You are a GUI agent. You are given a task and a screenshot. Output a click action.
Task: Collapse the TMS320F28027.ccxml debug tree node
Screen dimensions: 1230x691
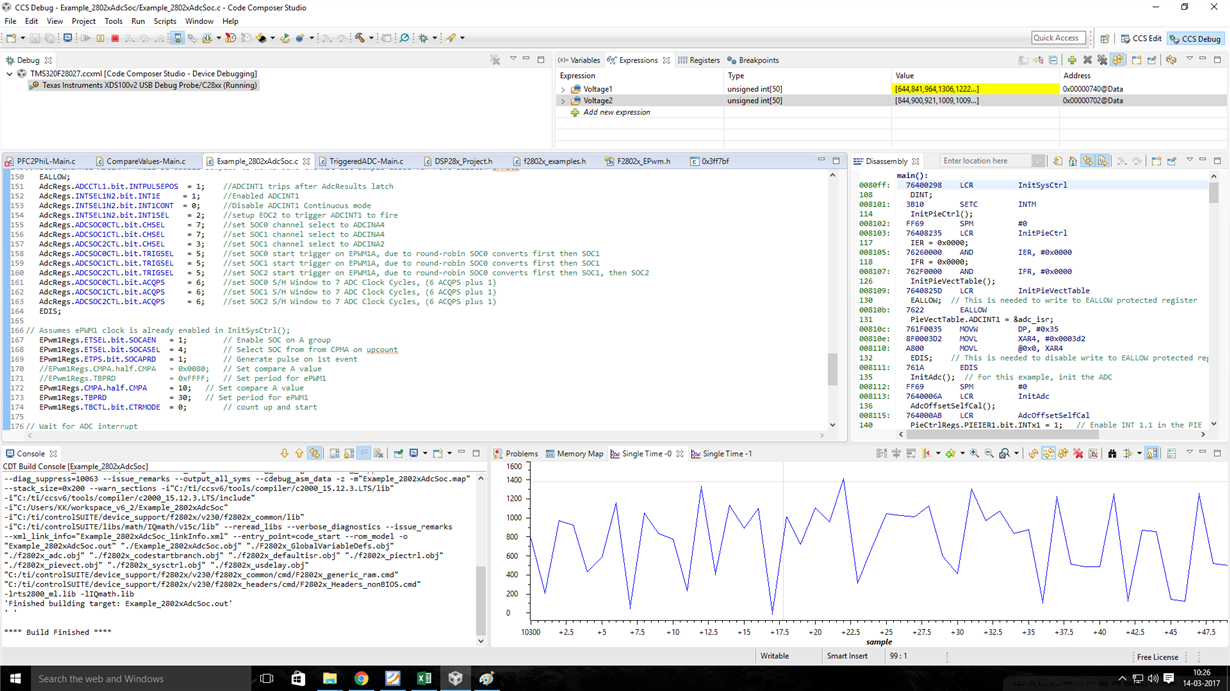pos(10,74)
